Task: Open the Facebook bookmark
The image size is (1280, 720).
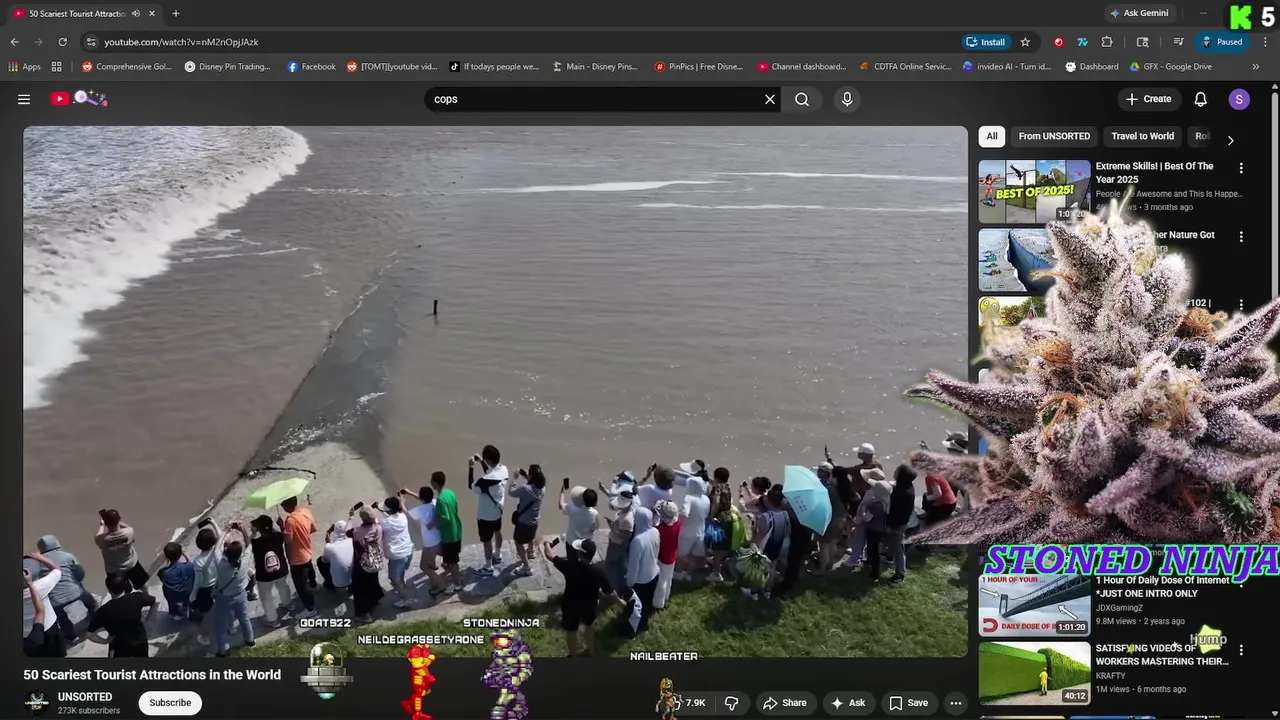Action: 311,67
